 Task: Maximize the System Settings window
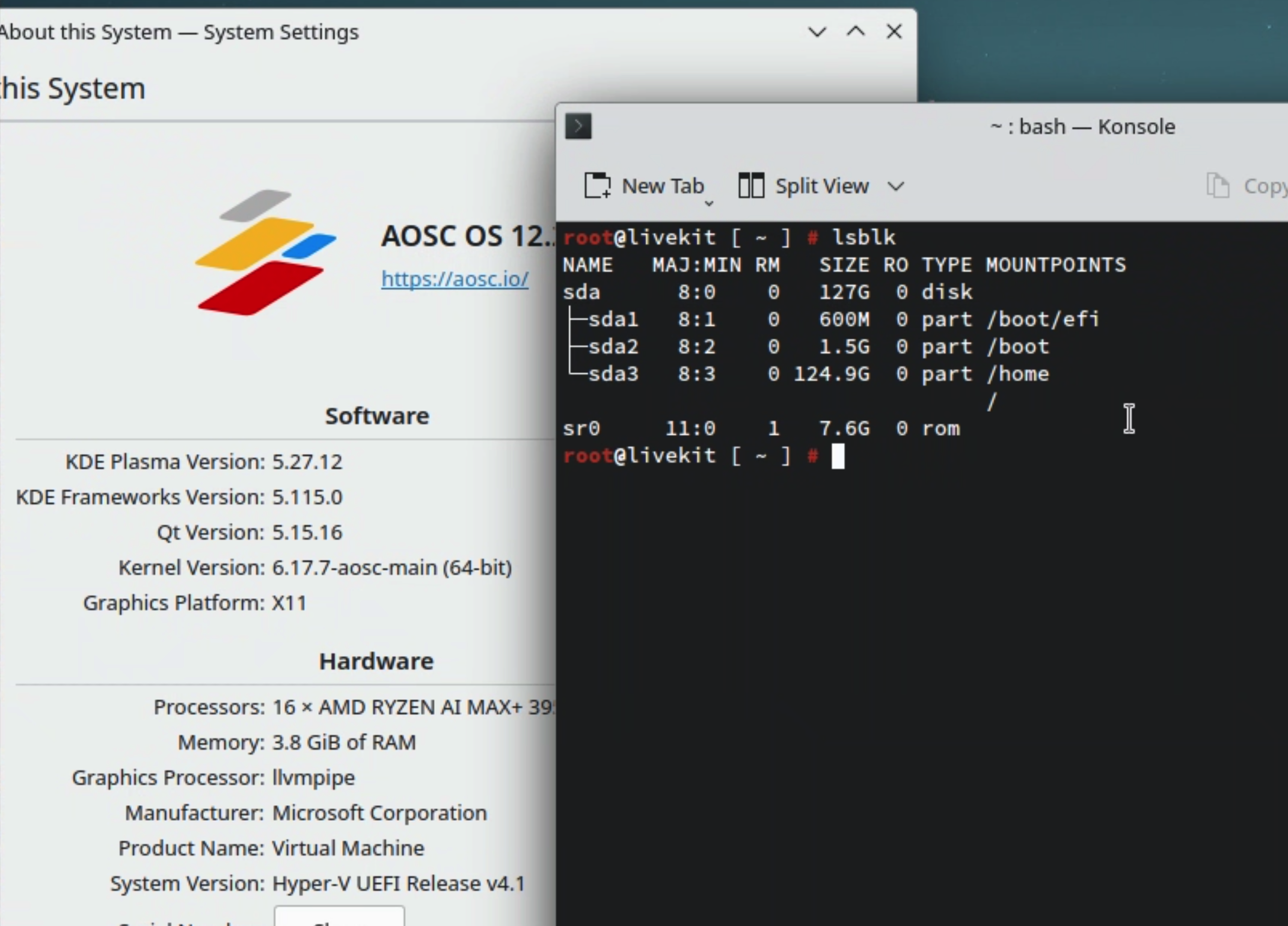pyautogui.click(x=856, y=31)
